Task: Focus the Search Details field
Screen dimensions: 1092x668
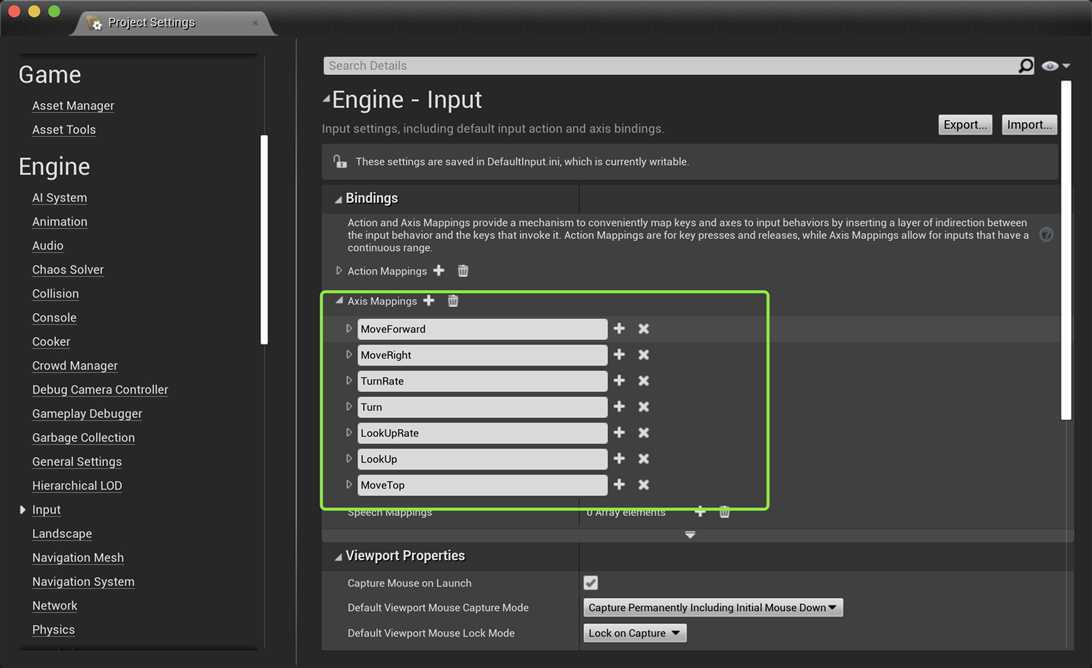Action: 670,65
